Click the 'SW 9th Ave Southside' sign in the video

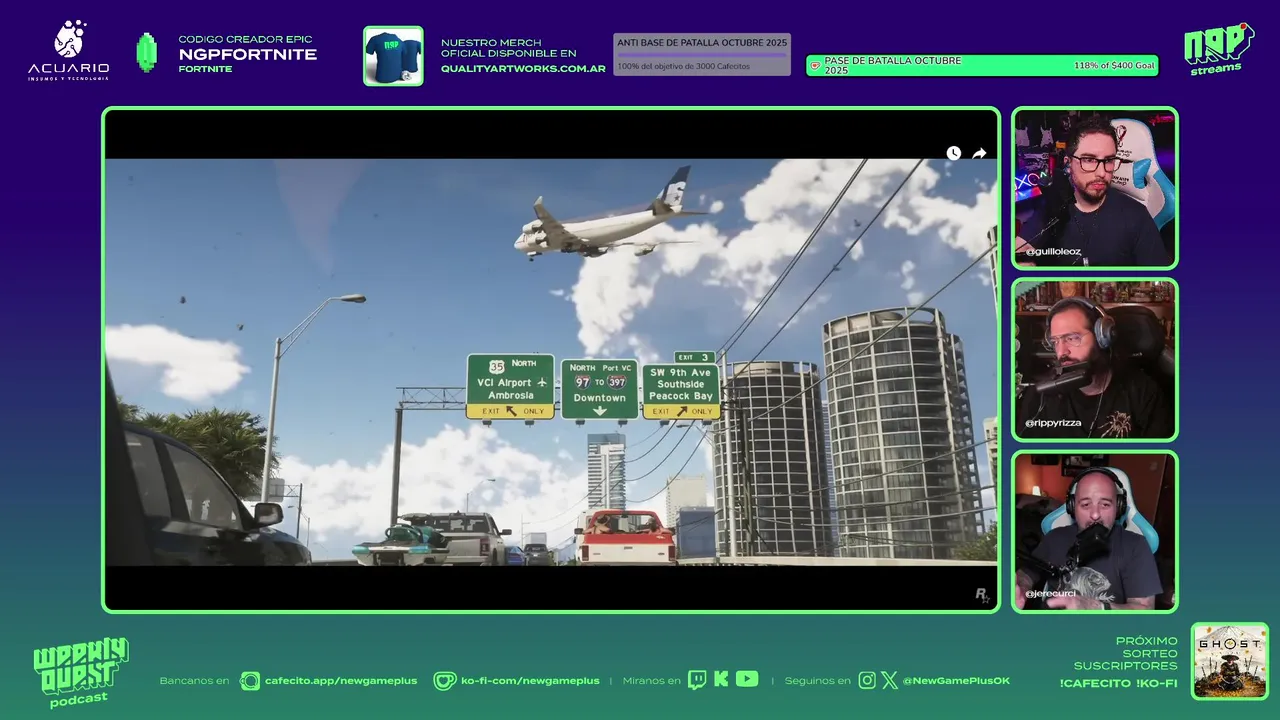pos(681,391)
